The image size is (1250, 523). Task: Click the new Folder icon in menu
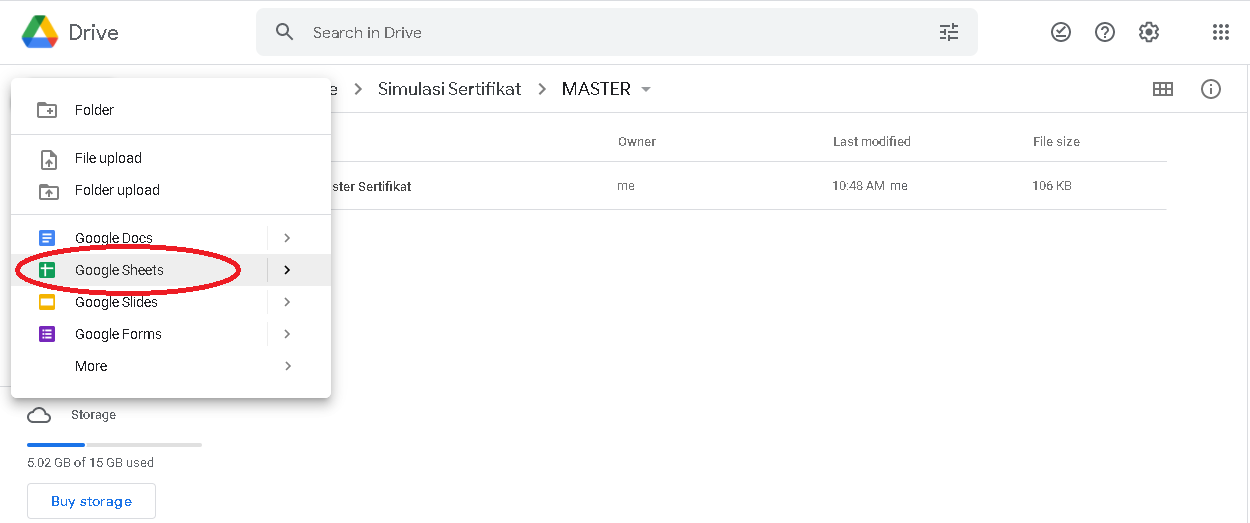coord(47,110)
